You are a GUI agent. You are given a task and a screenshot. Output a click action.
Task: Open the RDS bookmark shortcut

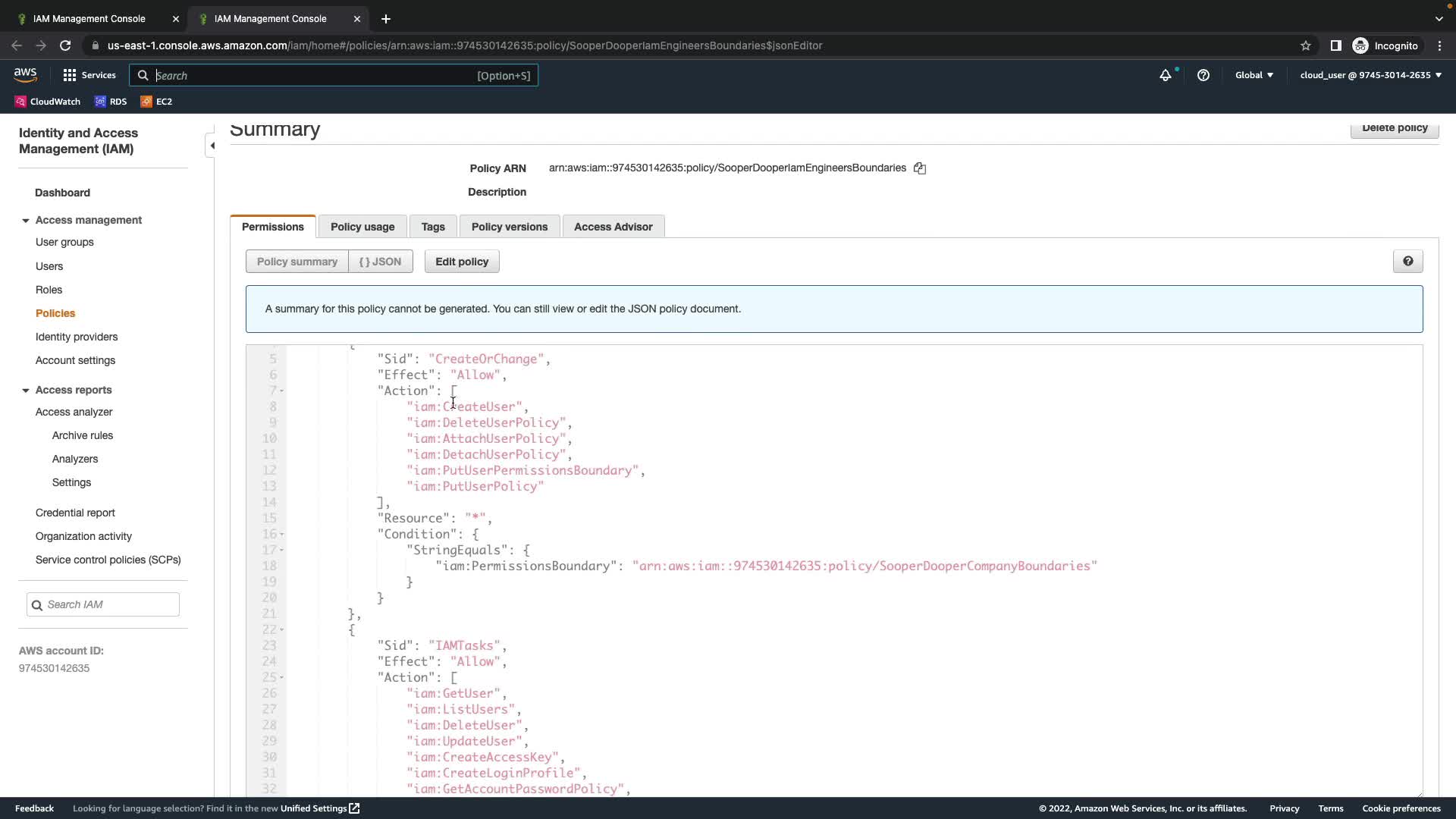tap(111, 102)
